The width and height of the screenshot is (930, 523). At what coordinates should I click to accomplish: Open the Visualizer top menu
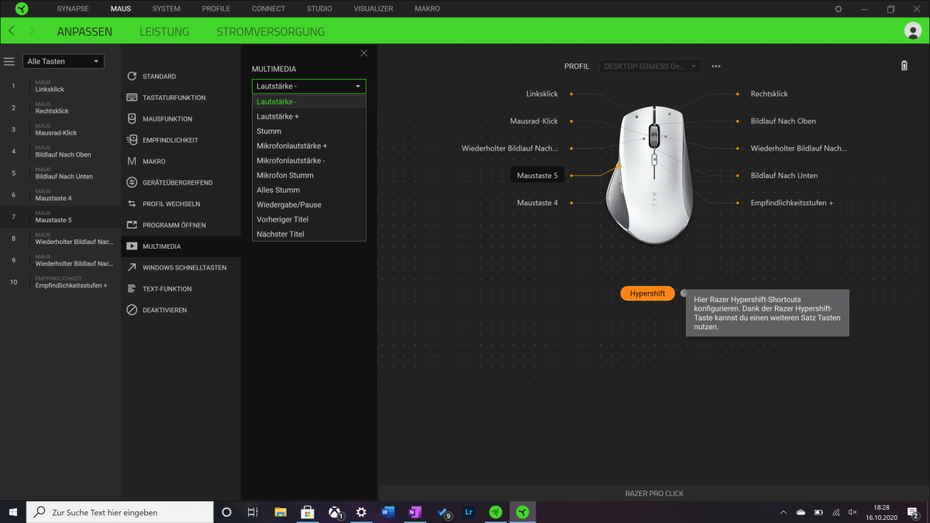(x=373, y=9)
